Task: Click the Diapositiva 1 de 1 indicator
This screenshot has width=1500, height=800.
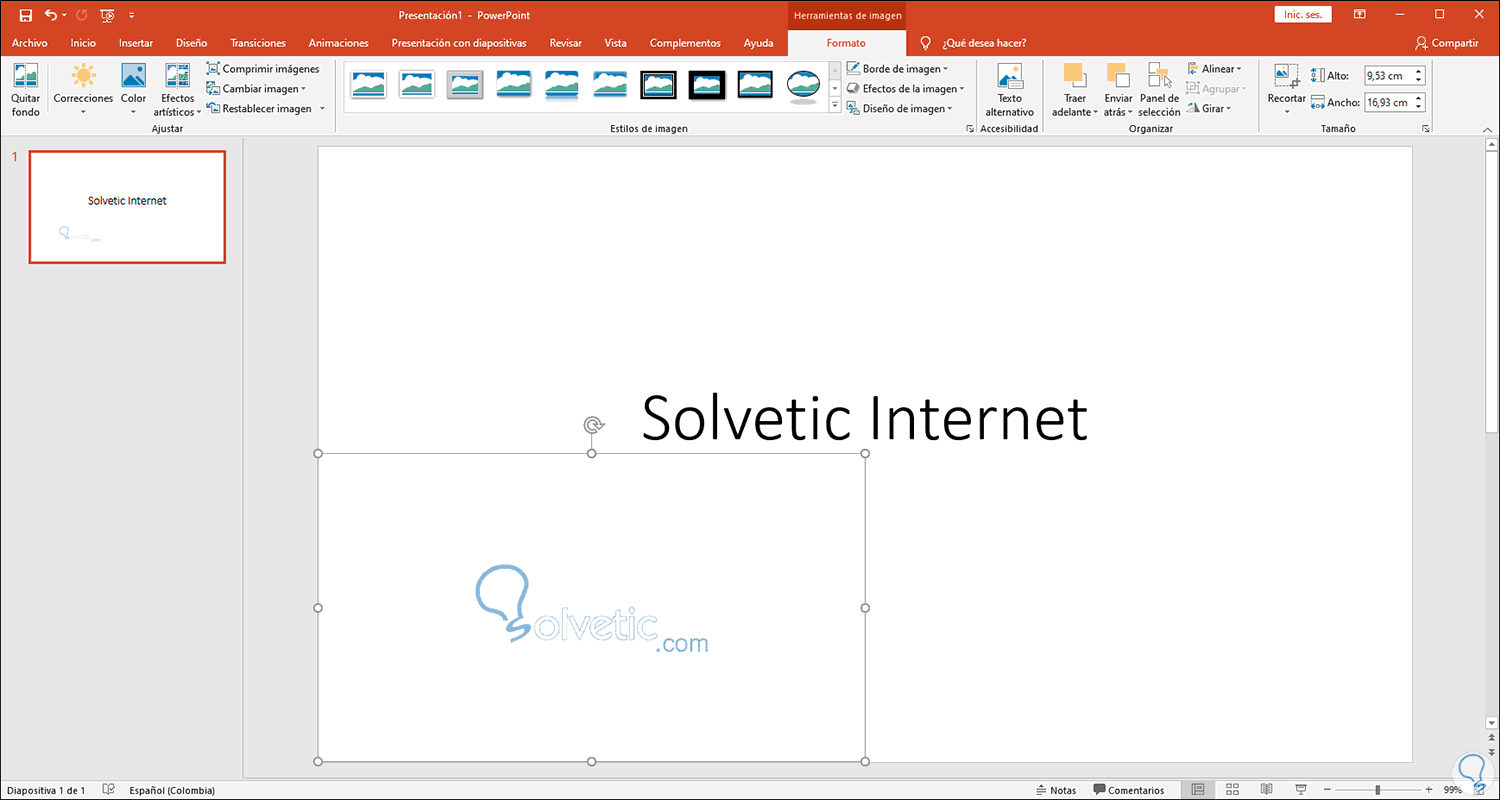Action: pos(46,790)
